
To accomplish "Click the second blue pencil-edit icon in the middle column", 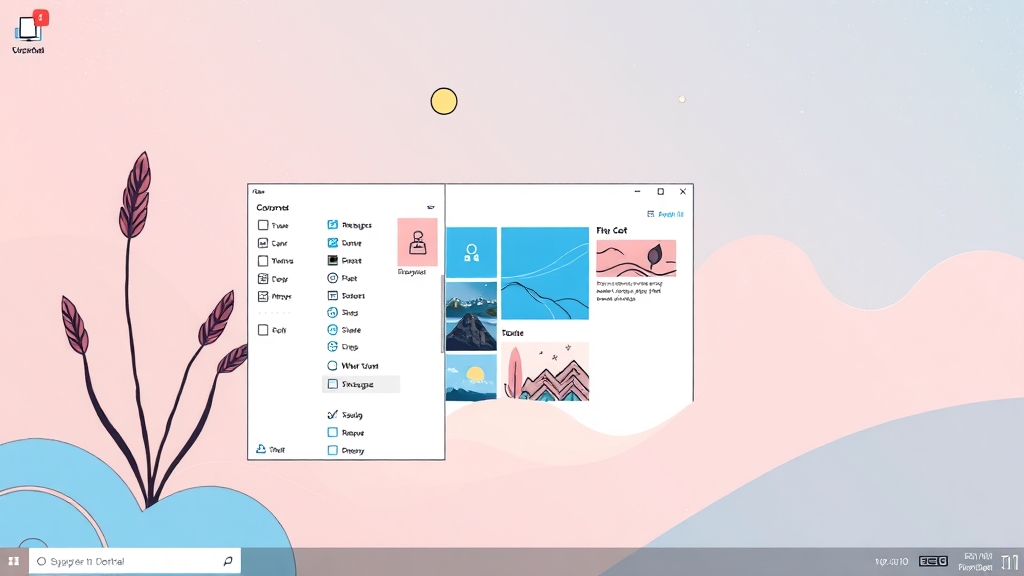I will coord(332,243).
